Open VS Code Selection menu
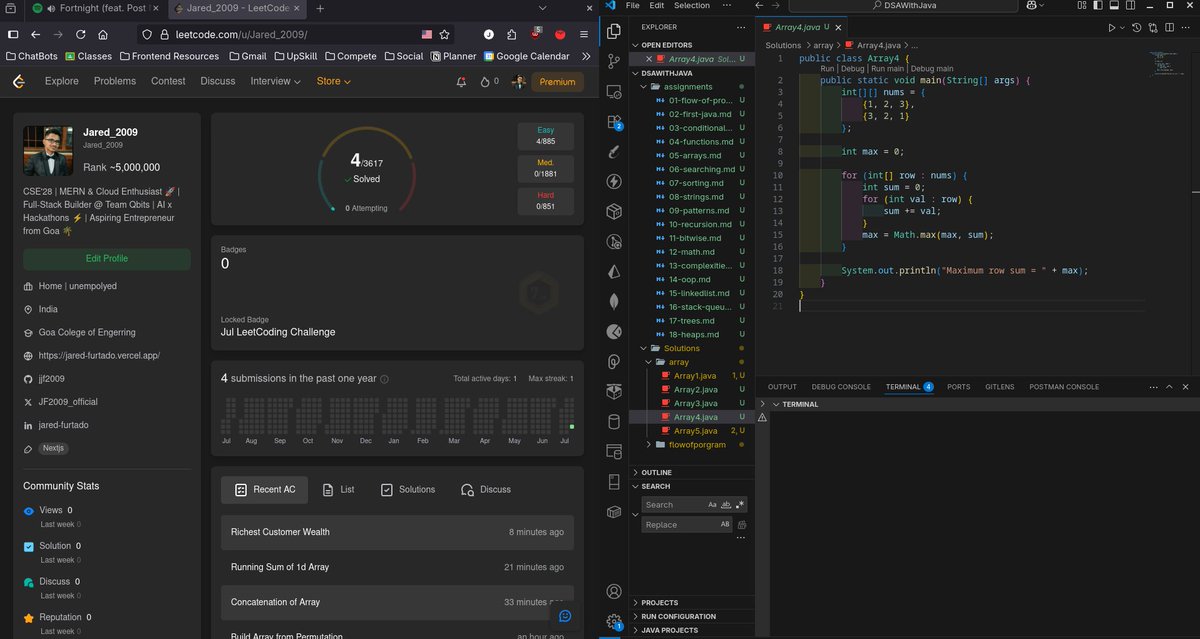This screenshot has width=1200, height=639. pos(691,6)
